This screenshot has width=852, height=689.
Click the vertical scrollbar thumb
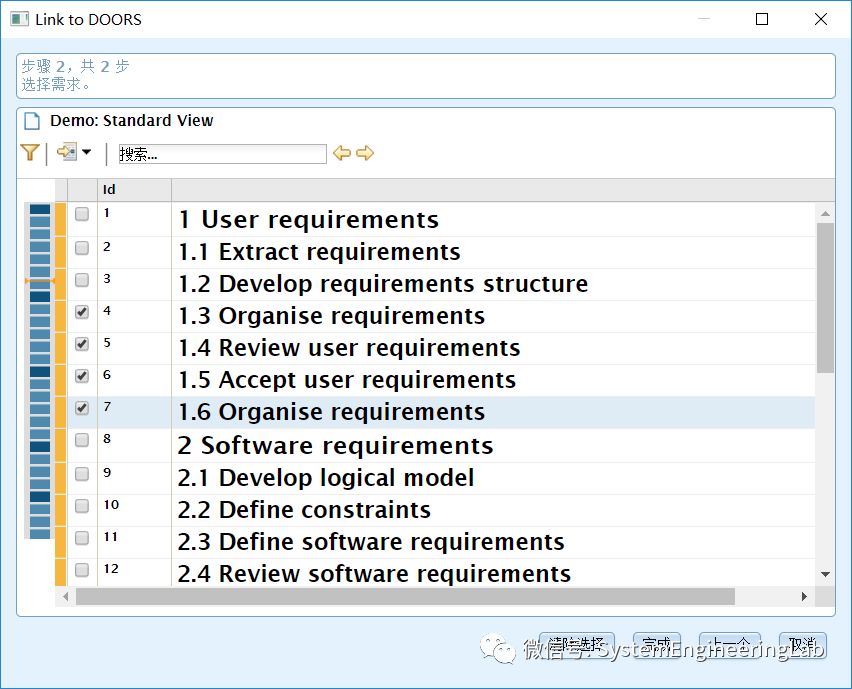(825, 297)
